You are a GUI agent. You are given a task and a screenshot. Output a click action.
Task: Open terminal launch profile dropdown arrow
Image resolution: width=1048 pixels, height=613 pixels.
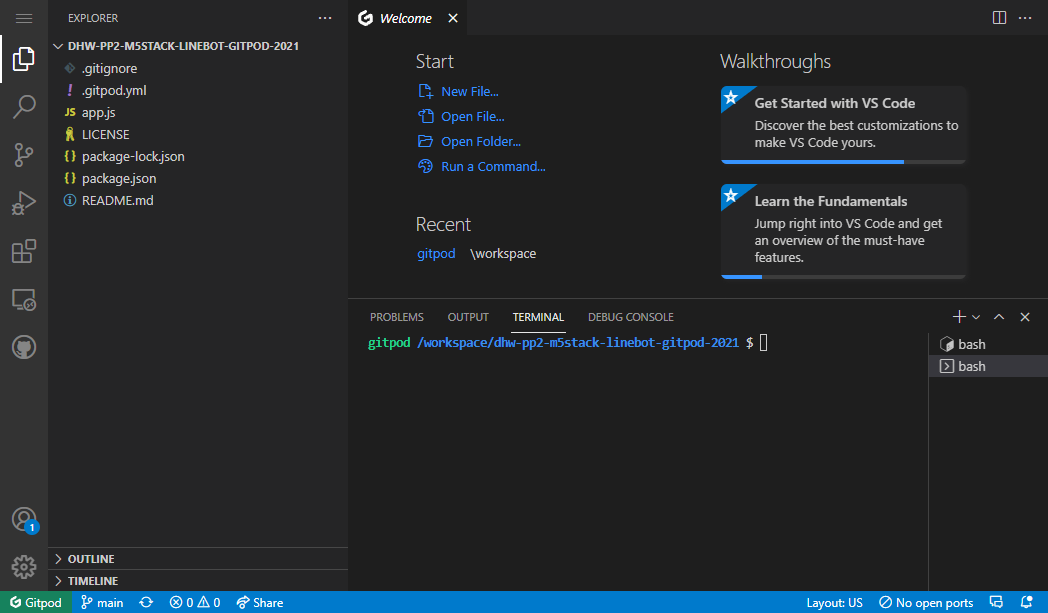[x=976, y=317]
